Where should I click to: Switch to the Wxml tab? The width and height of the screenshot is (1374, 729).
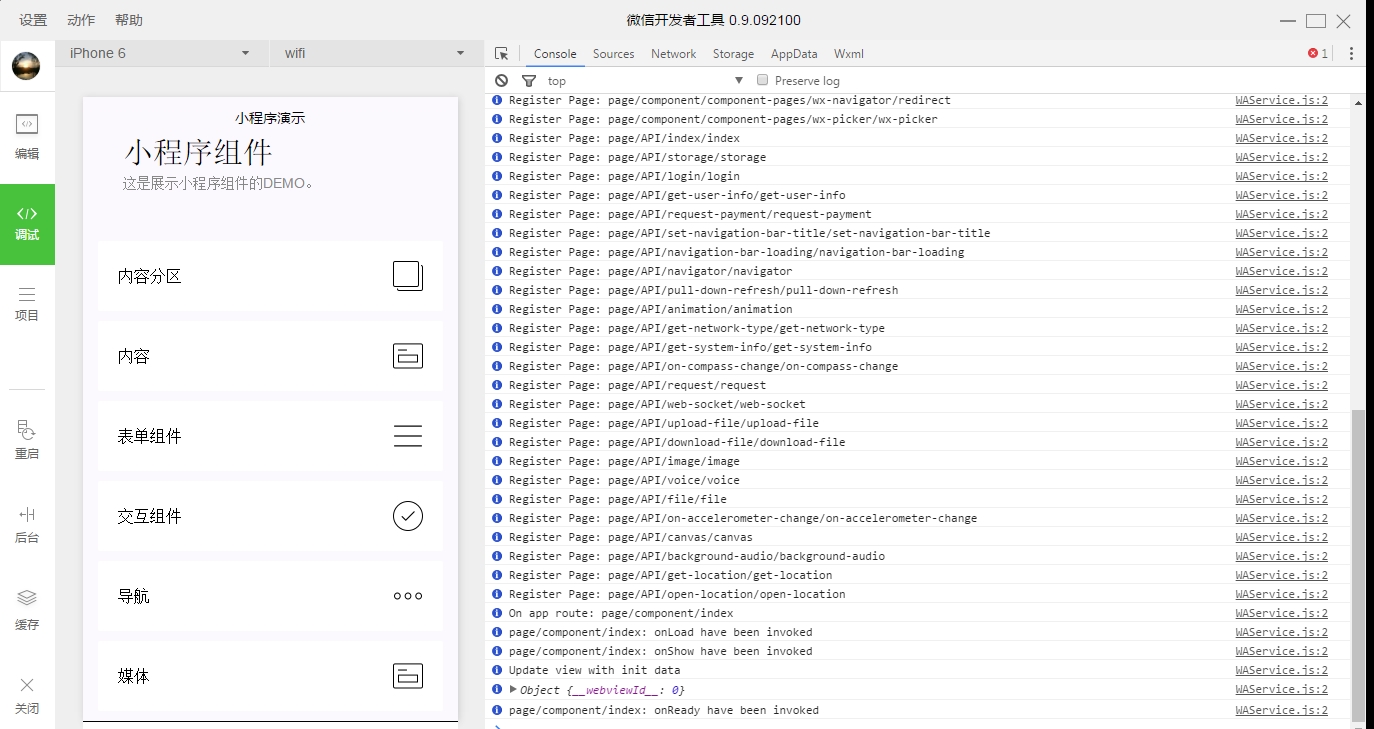click(849, 54)
